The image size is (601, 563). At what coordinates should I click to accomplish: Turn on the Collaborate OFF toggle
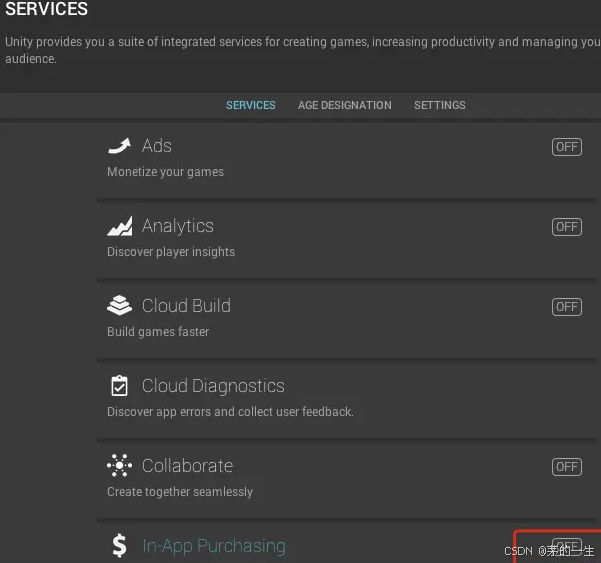[x=567, y=467]
